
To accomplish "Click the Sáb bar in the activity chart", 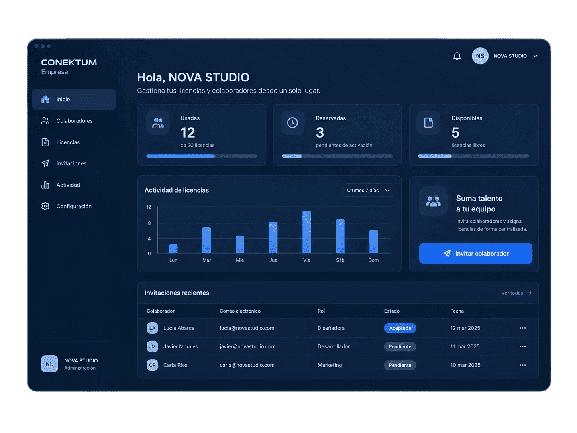I will pyautogui.click(x=340, y=236).
